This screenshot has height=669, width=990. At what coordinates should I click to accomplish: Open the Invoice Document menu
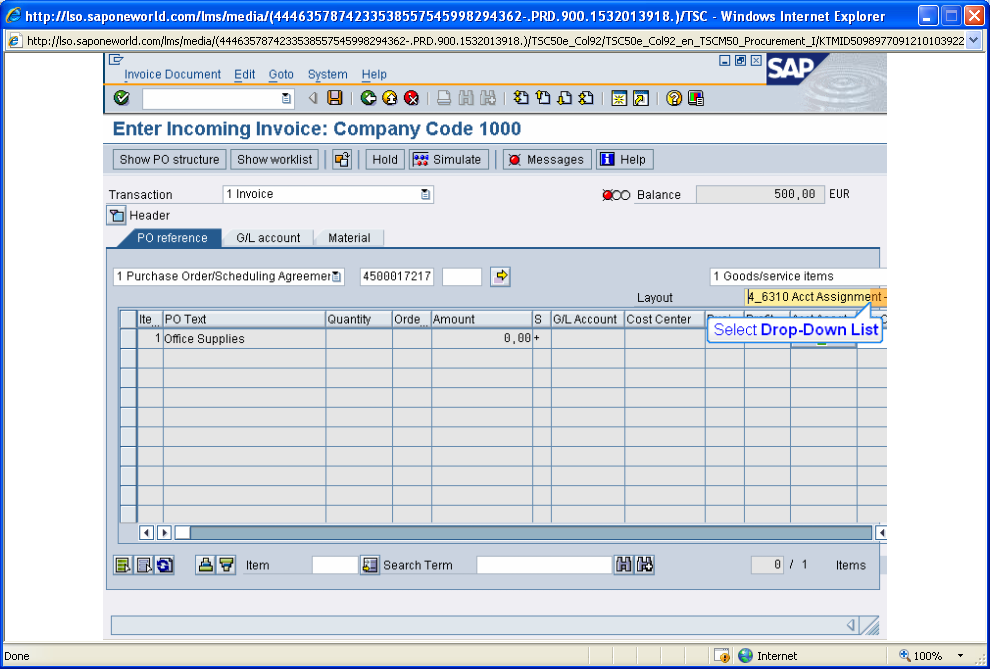(x=172, y=74)
